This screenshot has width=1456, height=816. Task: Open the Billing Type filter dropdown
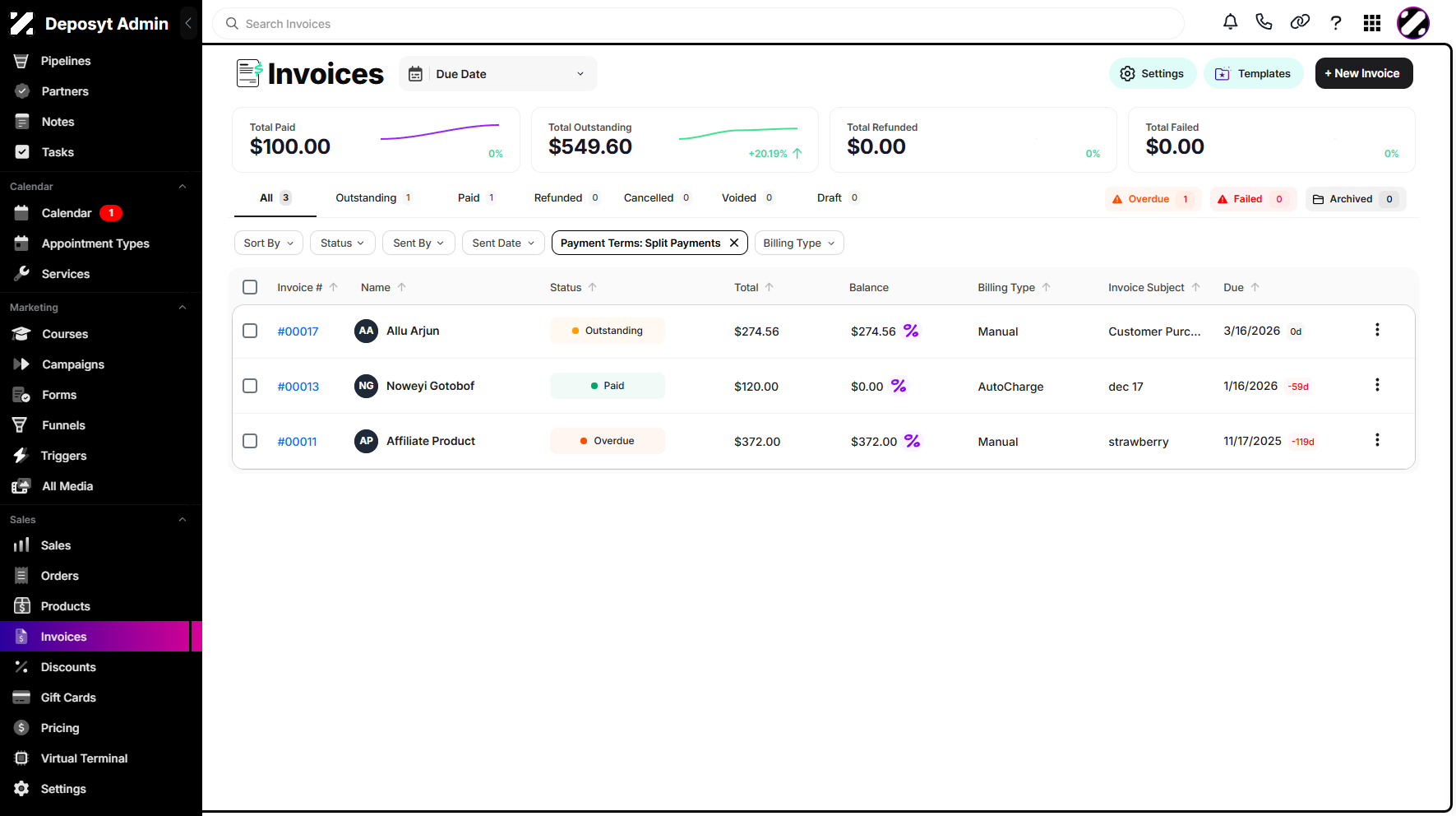[x=799, y=243]
